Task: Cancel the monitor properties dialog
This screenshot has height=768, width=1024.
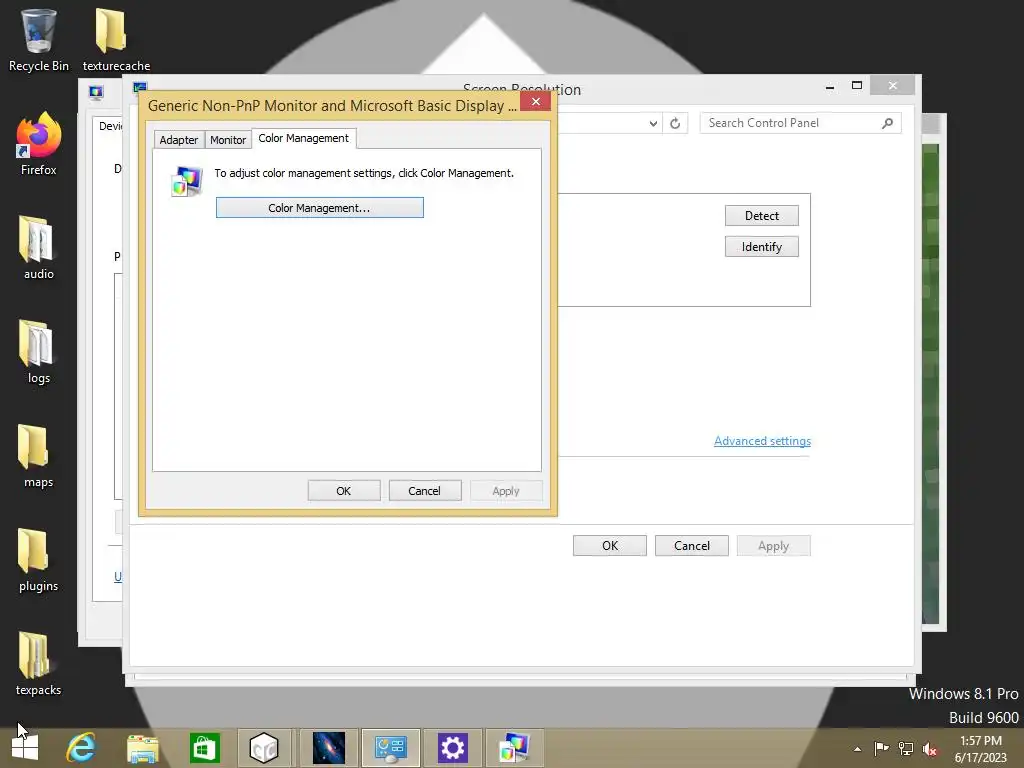Action: click(424, 490)
